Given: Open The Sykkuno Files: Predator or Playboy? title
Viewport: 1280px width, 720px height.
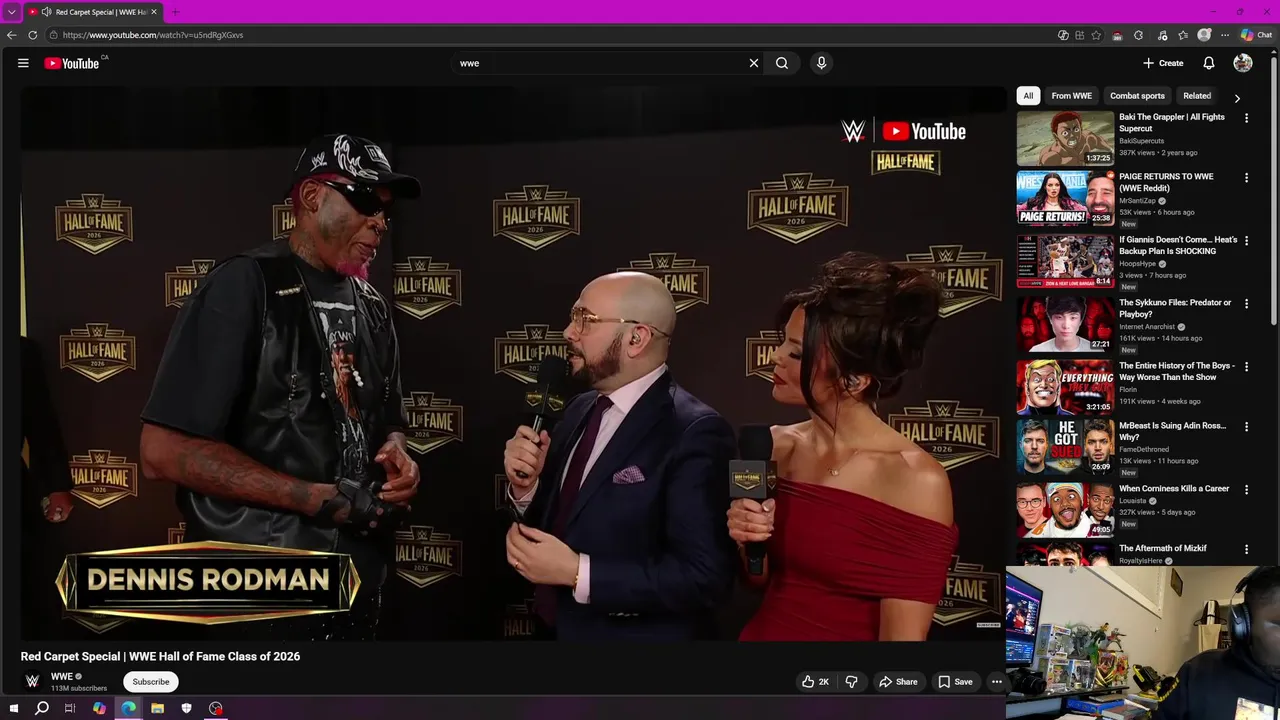Looking at the screenshot, I should coord(1175,308).
